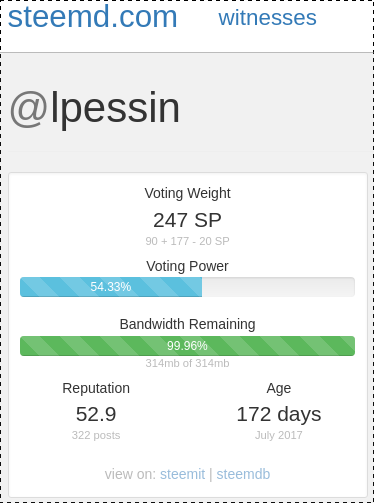The height and width of the screenshot is (503, 374).
Task: Go to the witnesses page
Action: [267, 18]
